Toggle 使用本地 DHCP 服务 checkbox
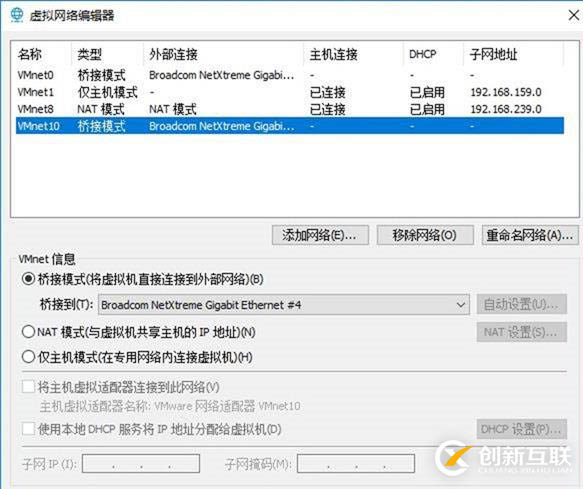Screen dimensions: 583x489 [x=29, y=429]
